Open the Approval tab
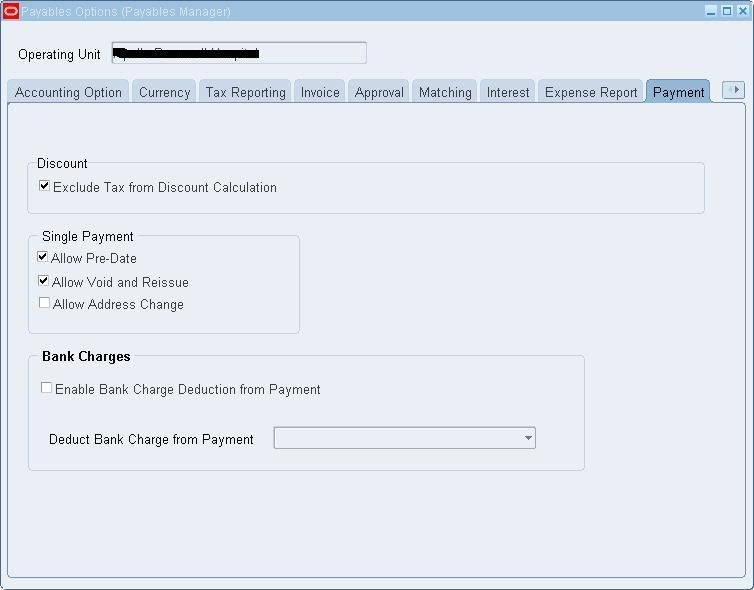 (x=379, y=92)
